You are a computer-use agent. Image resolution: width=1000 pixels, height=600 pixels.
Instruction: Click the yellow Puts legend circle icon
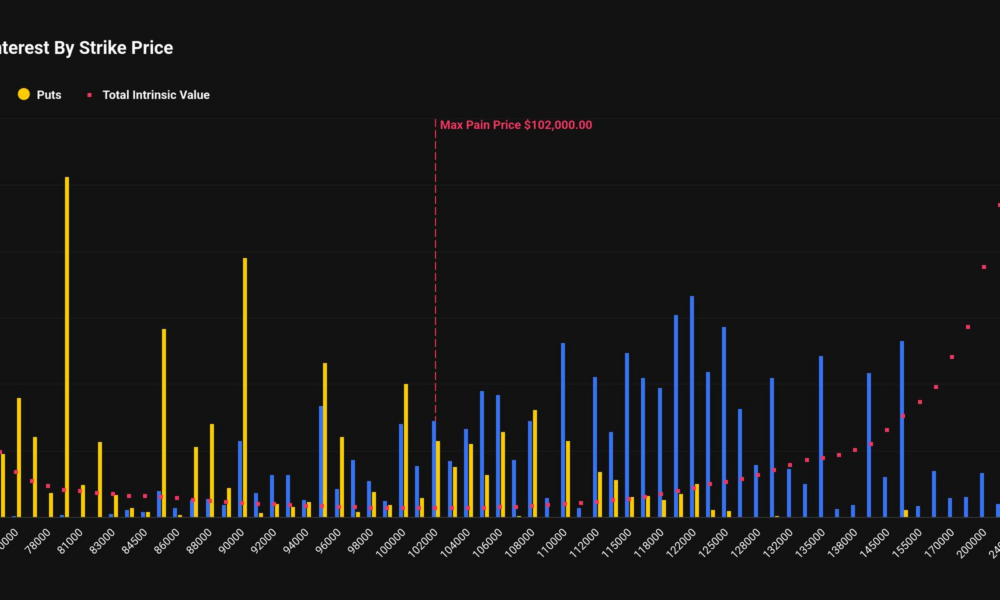22,94
